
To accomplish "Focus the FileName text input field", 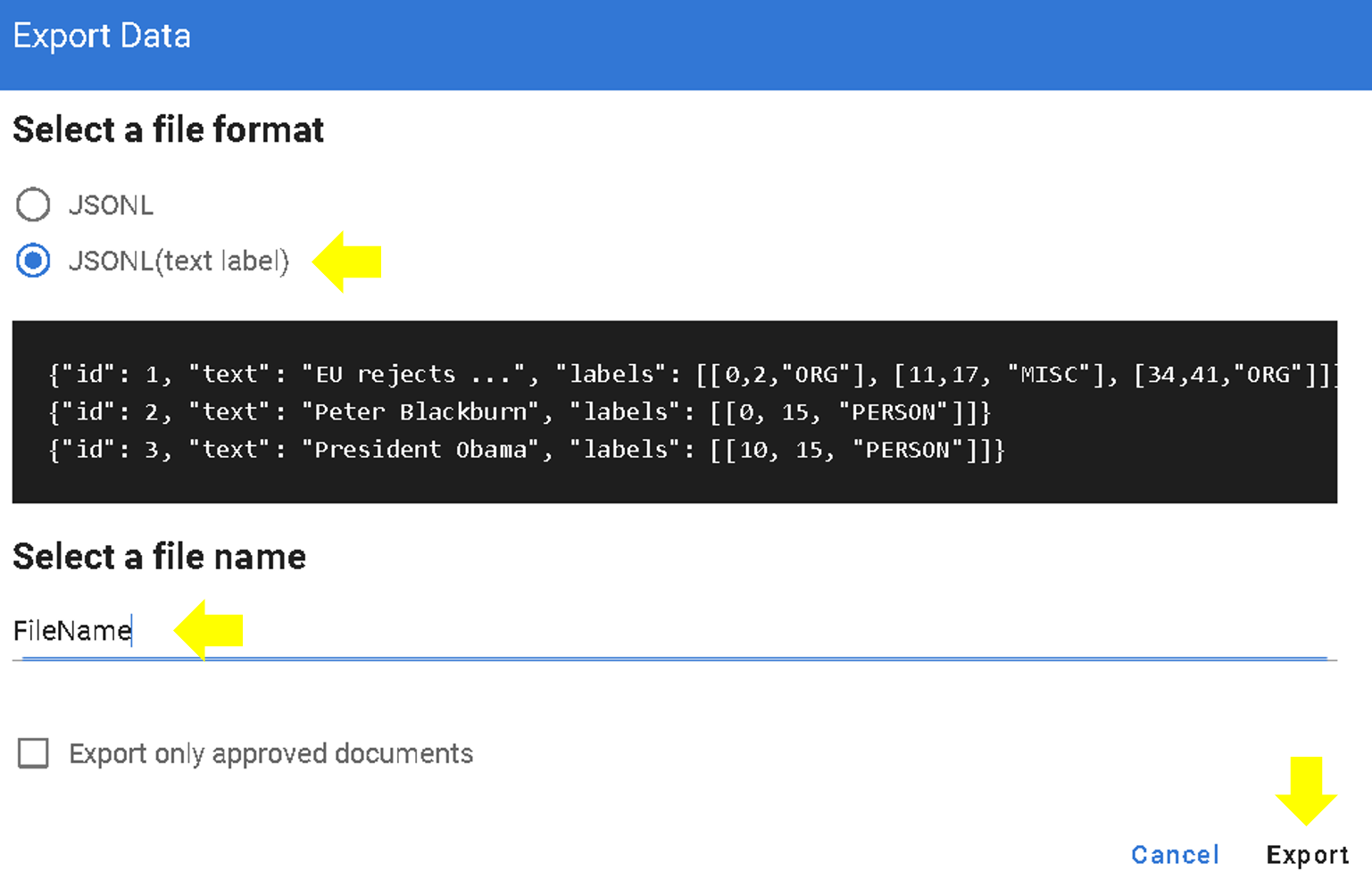I will [x=669, y=631].
